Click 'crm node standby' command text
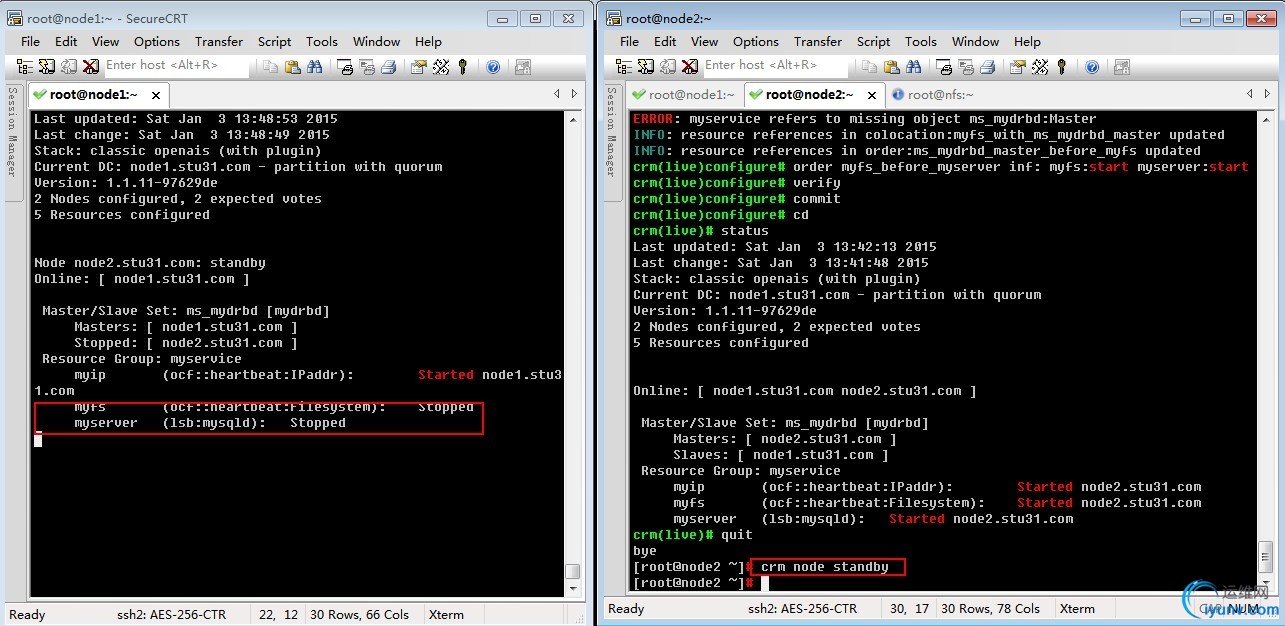Screen dimensions: 1285x626 (x=825, y=567)
